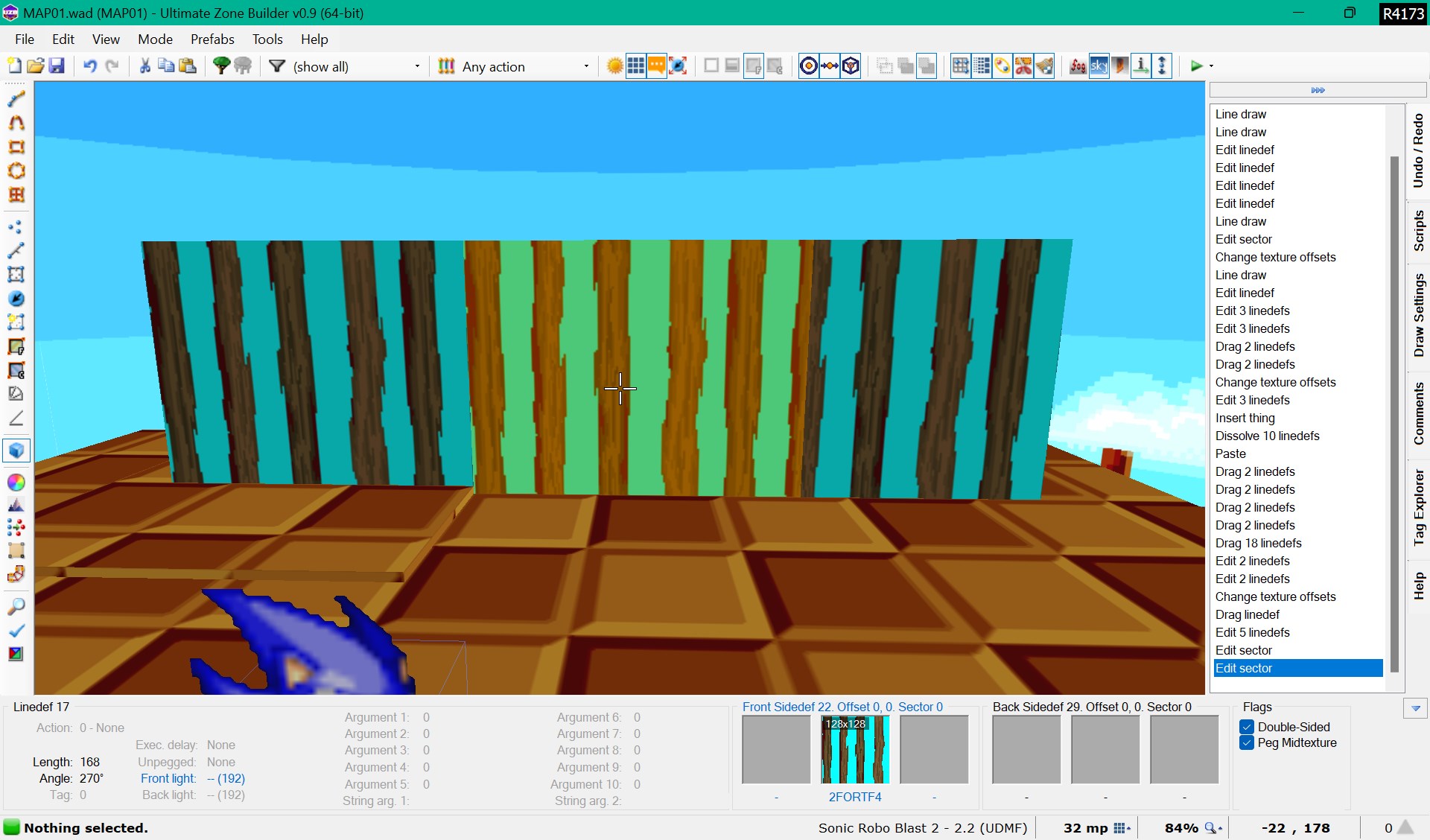1430x840 pixels.
Task: Click the broom cleanup icon
Action: [1044, 66]
